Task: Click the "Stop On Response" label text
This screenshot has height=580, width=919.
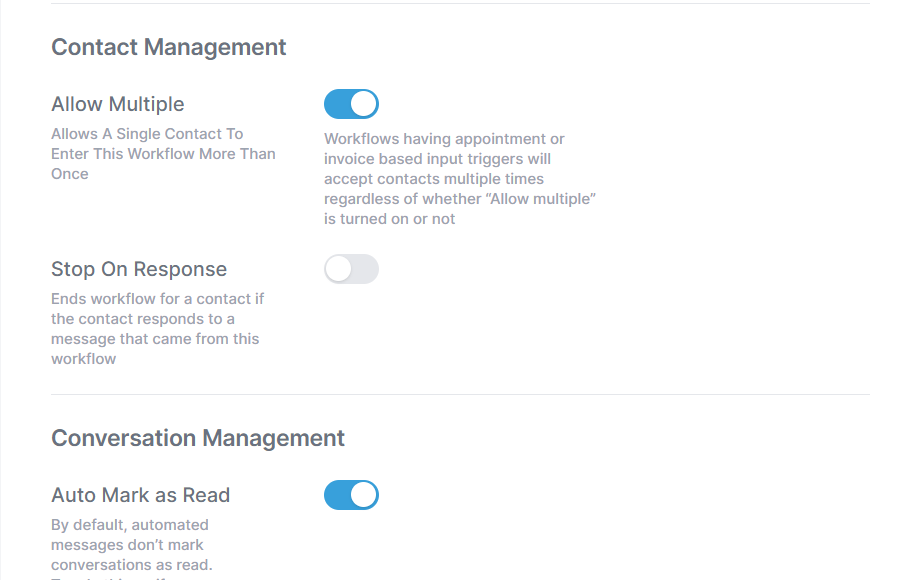Action: [139, 269]
